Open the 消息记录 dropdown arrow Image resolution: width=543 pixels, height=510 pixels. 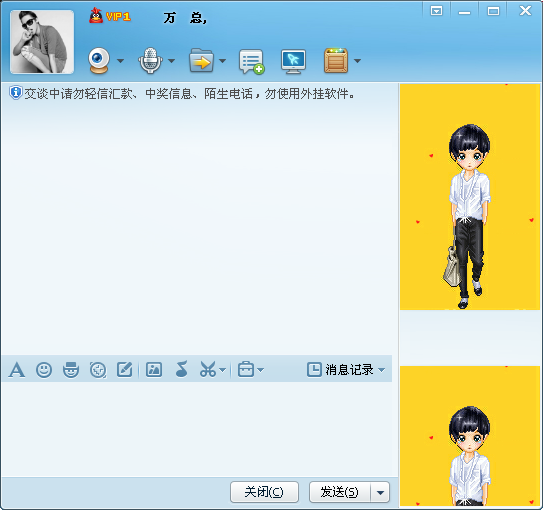pos(382,370)
